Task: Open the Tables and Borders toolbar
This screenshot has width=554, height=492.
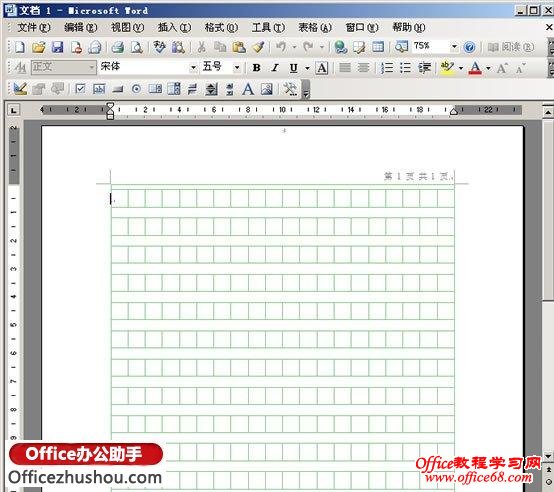Action: (359, 47)
